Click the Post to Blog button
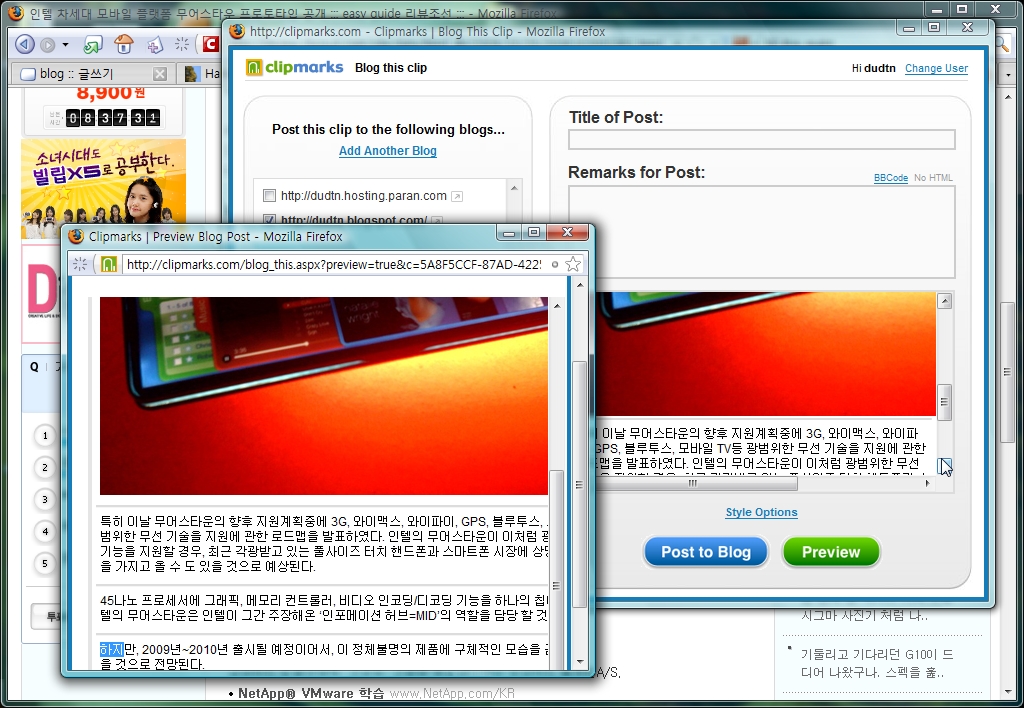This screenshot has height=708, width=1024. coord(706,552)
